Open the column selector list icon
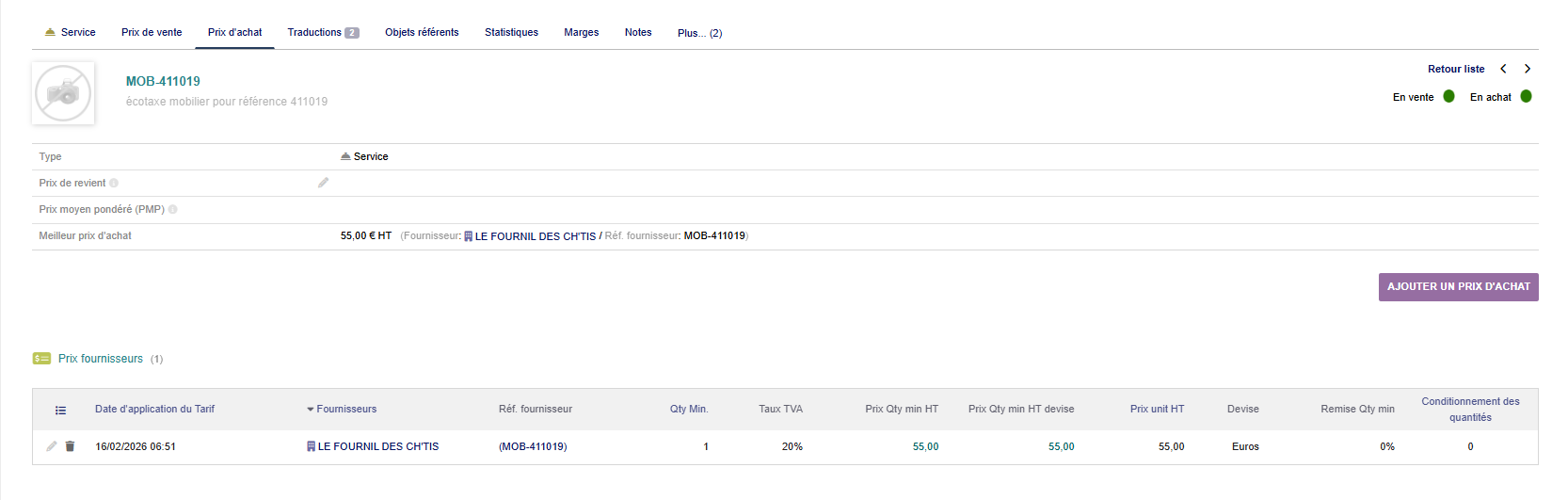This screenshot has width=1568, height=500. click(60, 410)
